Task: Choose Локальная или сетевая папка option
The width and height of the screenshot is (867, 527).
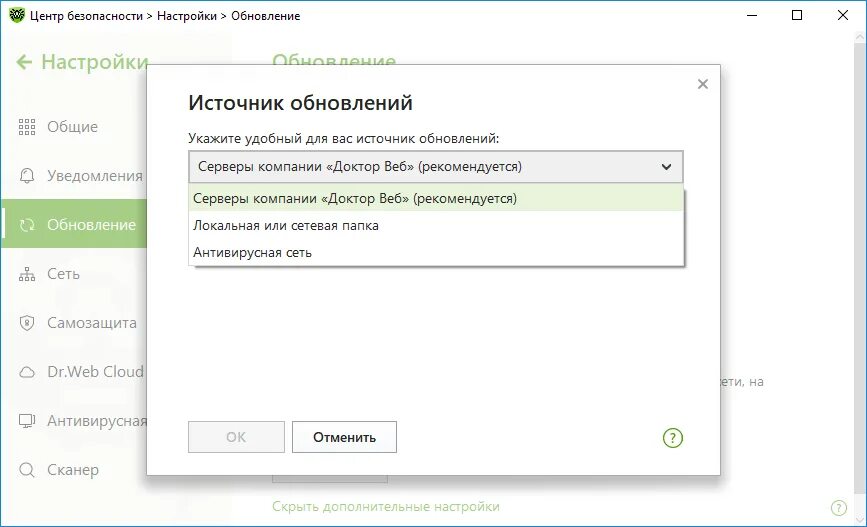Action: pos(436,226)
